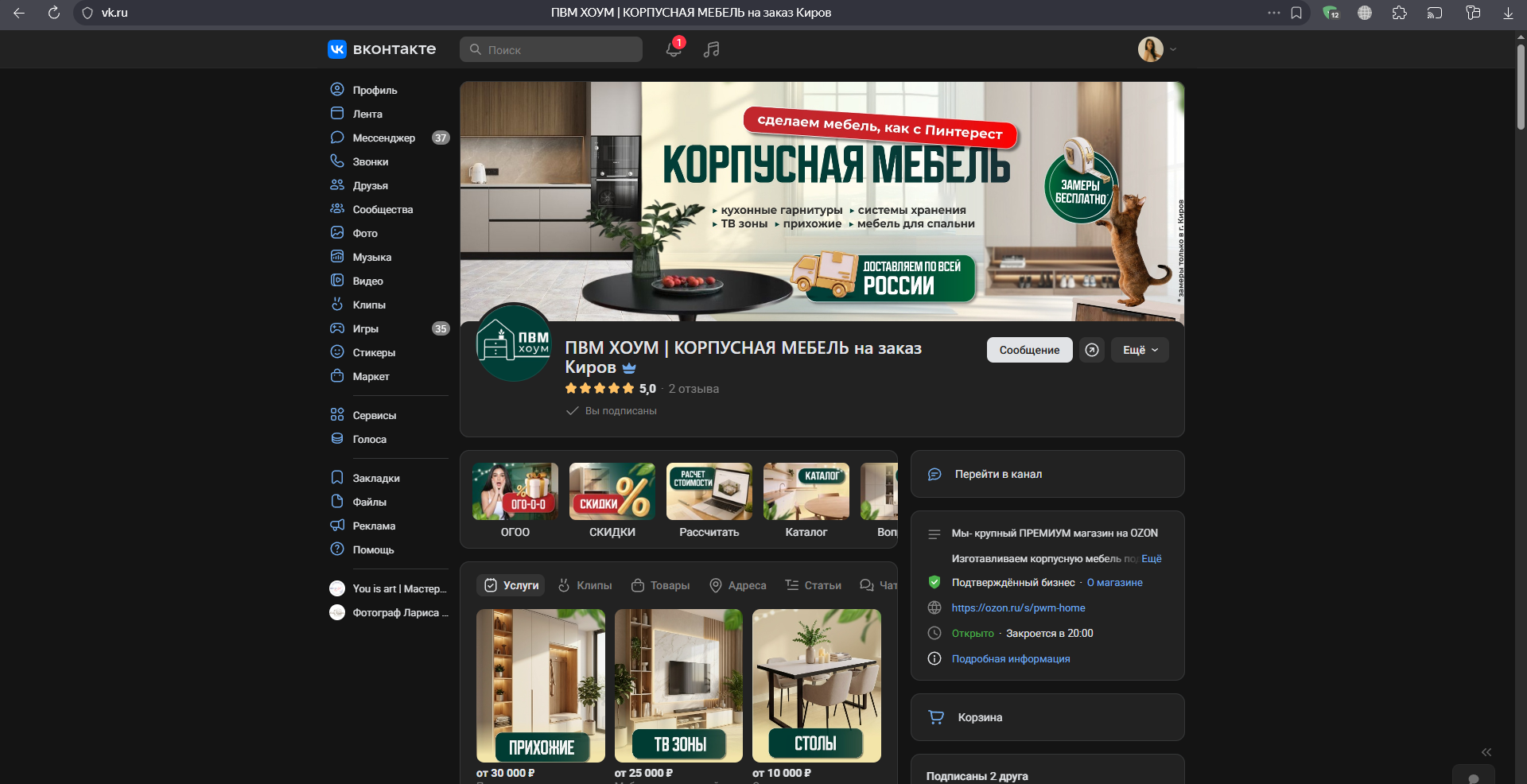Screen dimensions: 1527x784
Task: Open Подписаны 2 друга block
Action: click(x=1047, y=771)
